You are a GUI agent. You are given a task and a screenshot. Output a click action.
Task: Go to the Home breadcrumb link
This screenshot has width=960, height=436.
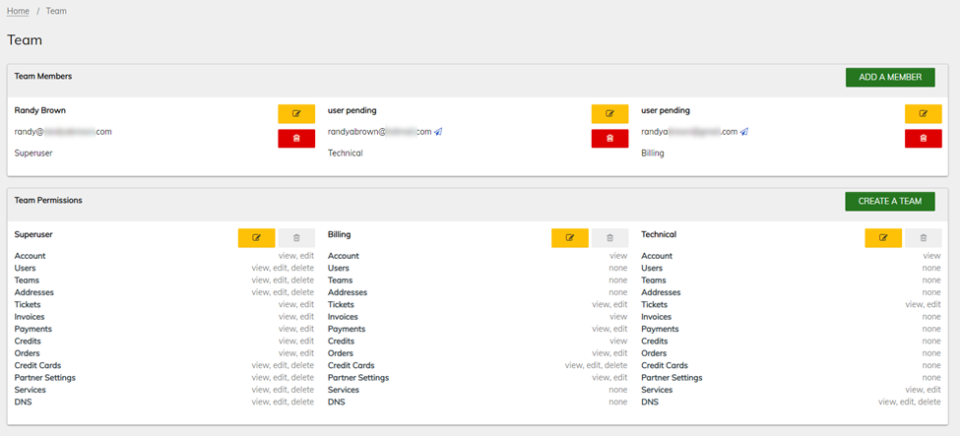pyautogui.click(x=18, y=11)
